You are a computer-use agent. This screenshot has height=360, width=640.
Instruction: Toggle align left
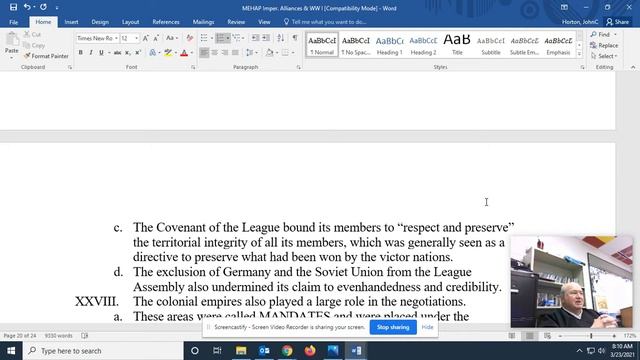(x=204, y=53)
